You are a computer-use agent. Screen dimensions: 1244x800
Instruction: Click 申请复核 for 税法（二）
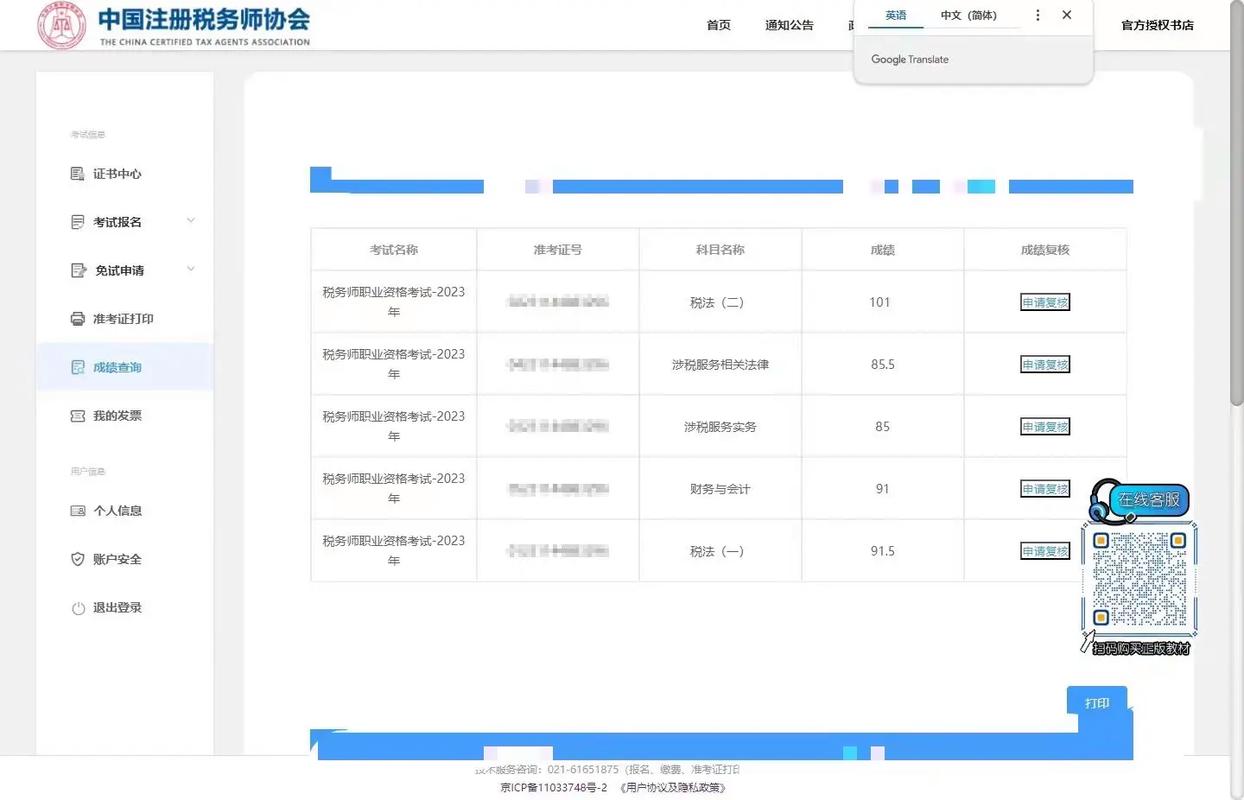click(x=1044, y=301)
